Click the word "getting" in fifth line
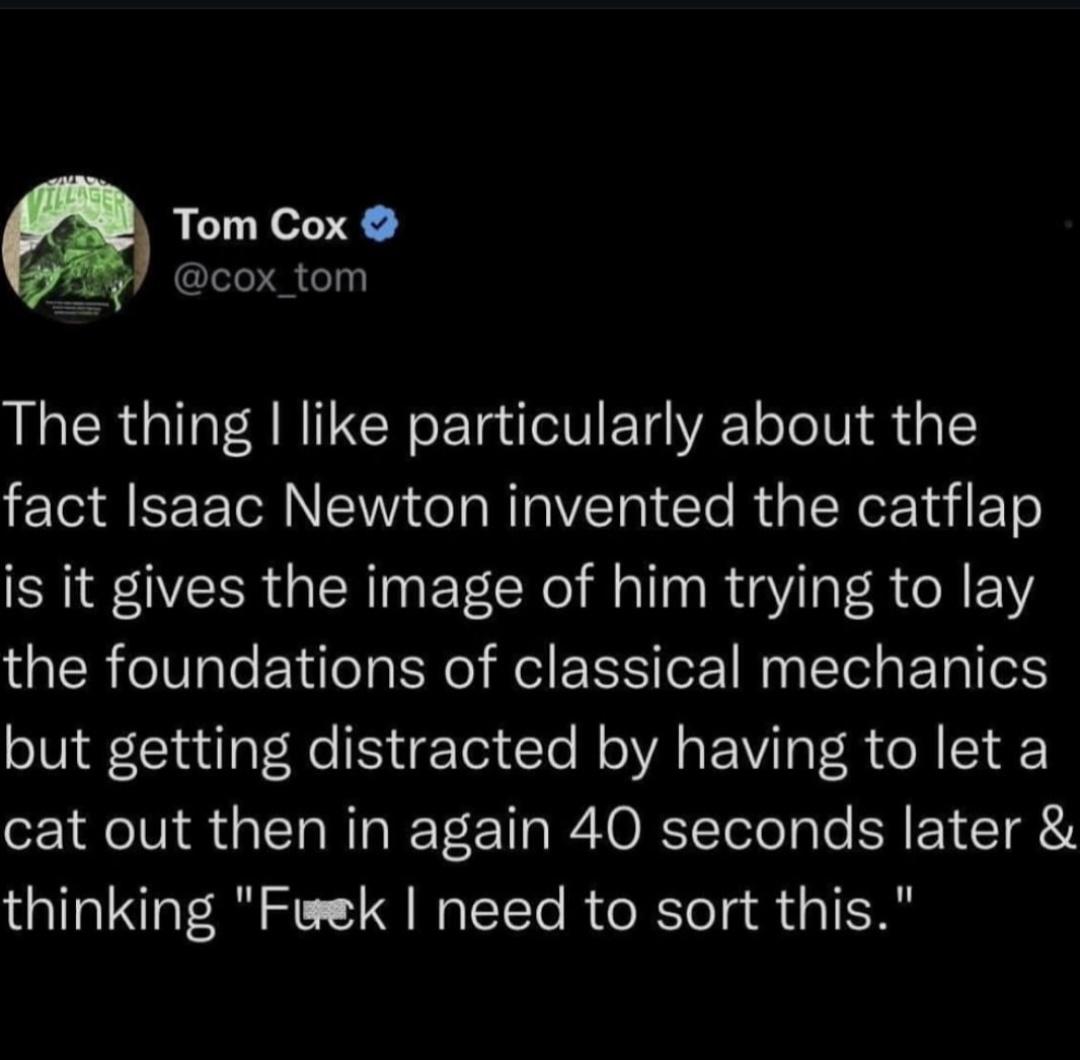The width and height of the screenshot is (1080, 1060). click(x=216, y=750)
